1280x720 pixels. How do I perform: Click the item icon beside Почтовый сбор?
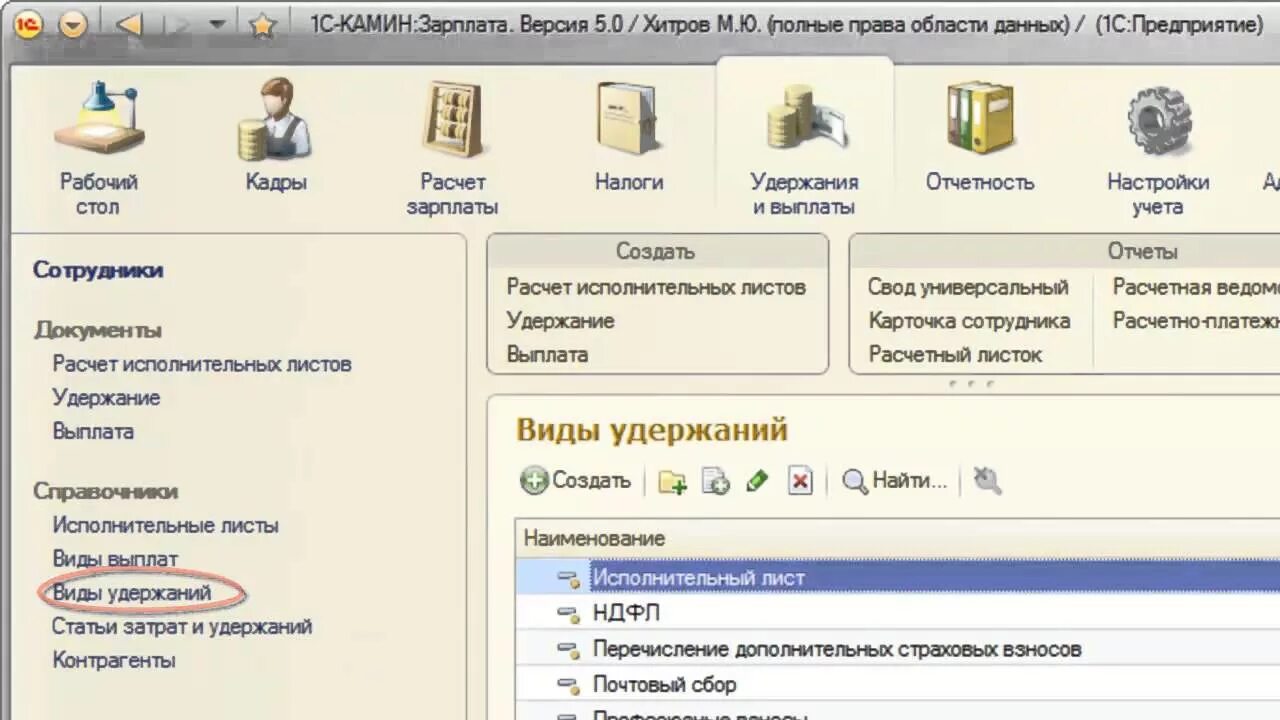click(568, 686)
